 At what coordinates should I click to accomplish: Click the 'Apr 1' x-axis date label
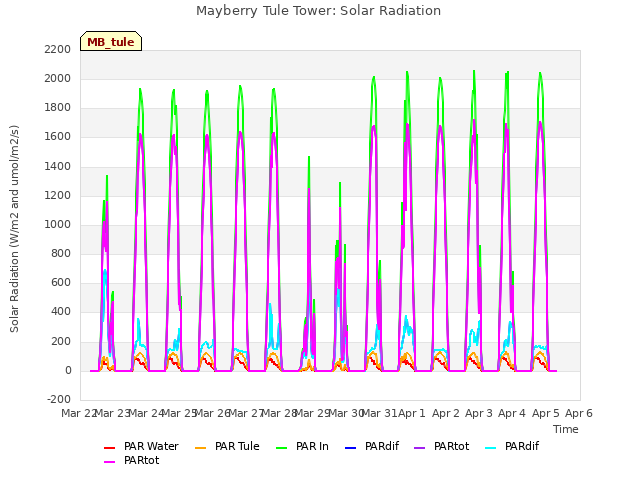pyautogui.click(x=412, y=413)
